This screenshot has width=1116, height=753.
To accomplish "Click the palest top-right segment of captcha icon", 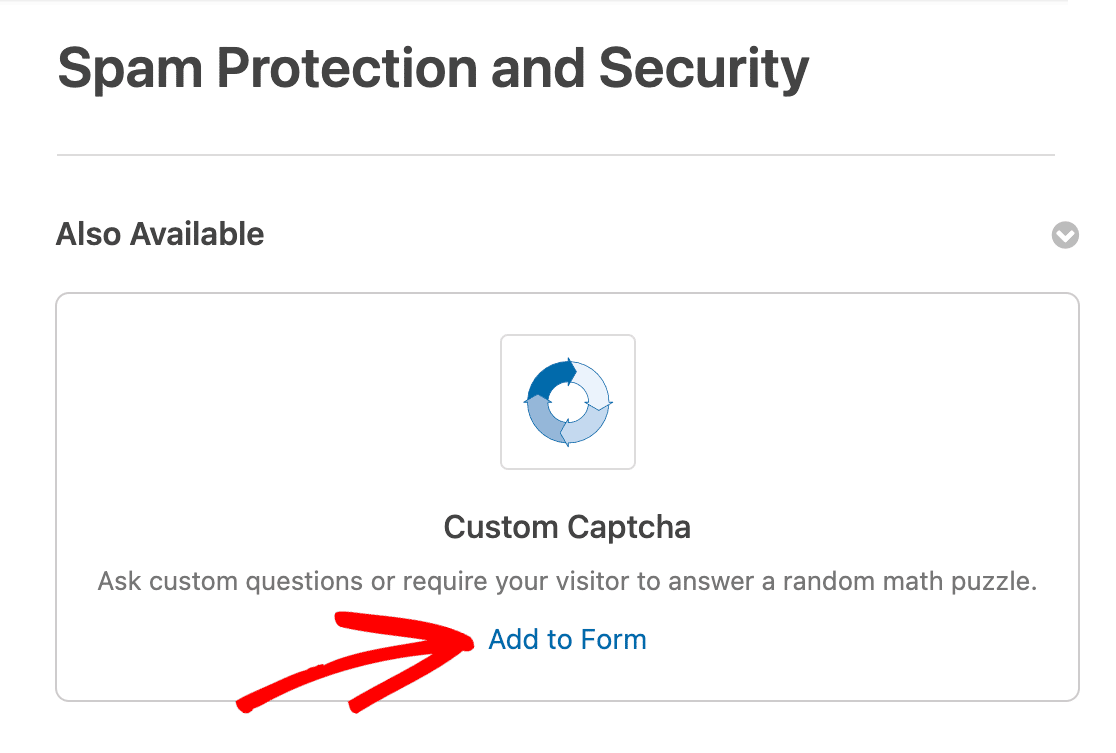I will tap(594, 385).
